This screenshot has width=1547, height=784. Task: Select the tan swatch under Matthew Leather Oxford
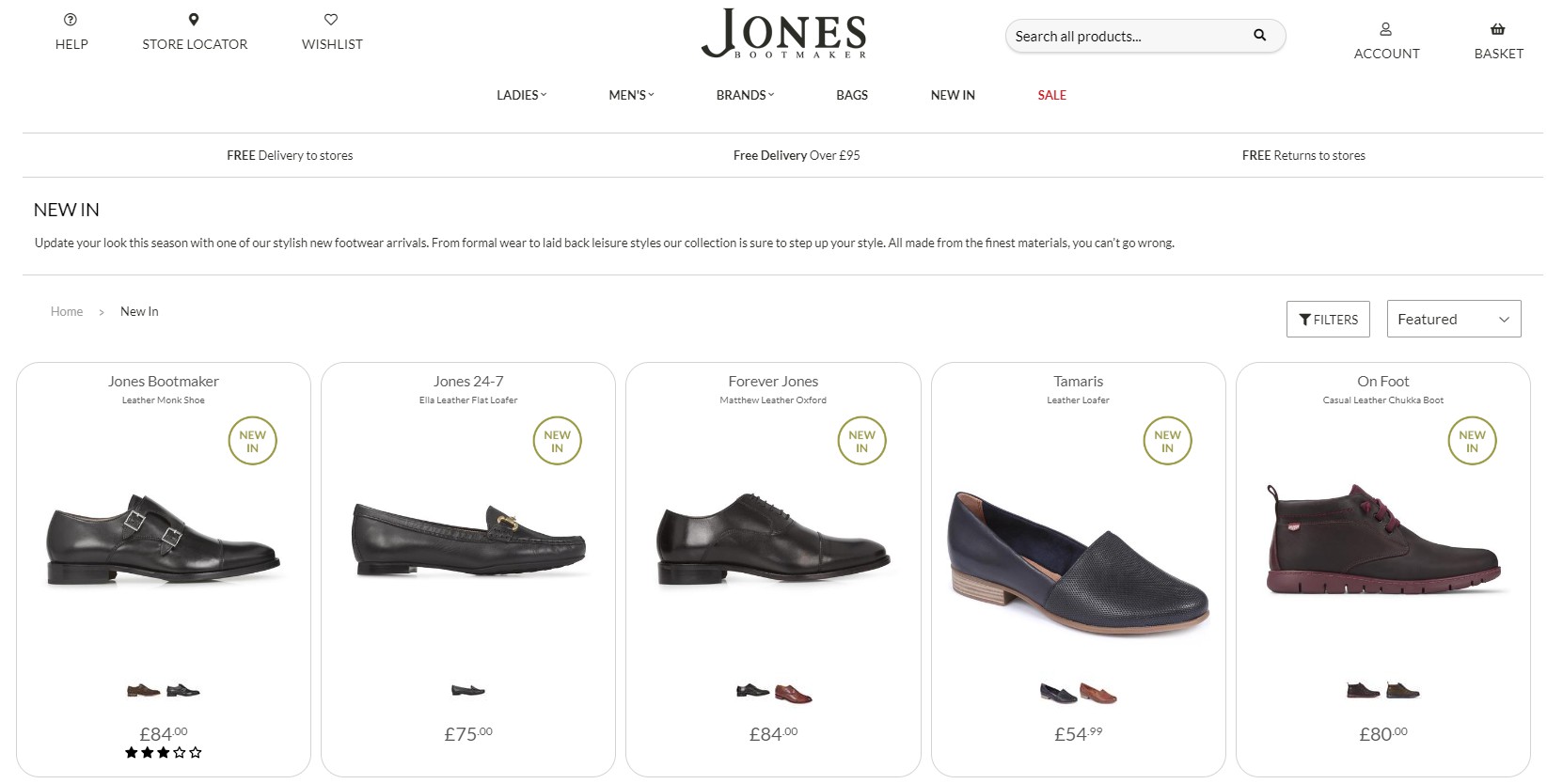tap(795, 692)
